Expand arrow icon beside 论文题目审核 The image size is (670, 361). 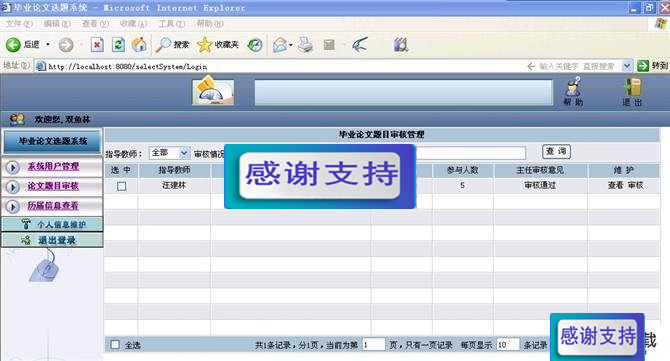coord(13,187)
